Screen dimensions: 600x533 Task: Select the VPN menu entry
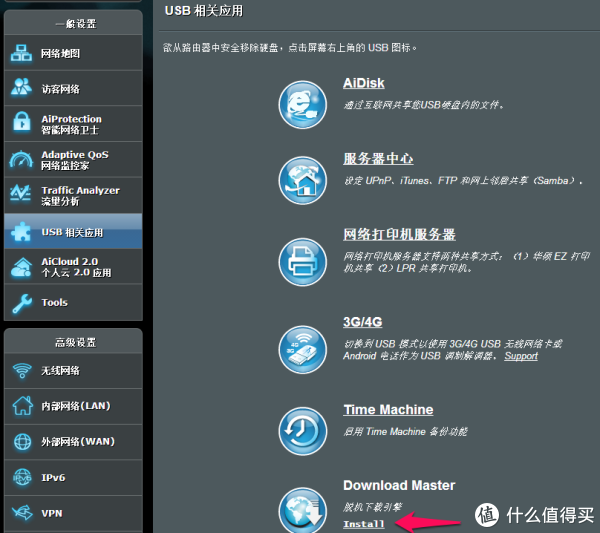73,513
